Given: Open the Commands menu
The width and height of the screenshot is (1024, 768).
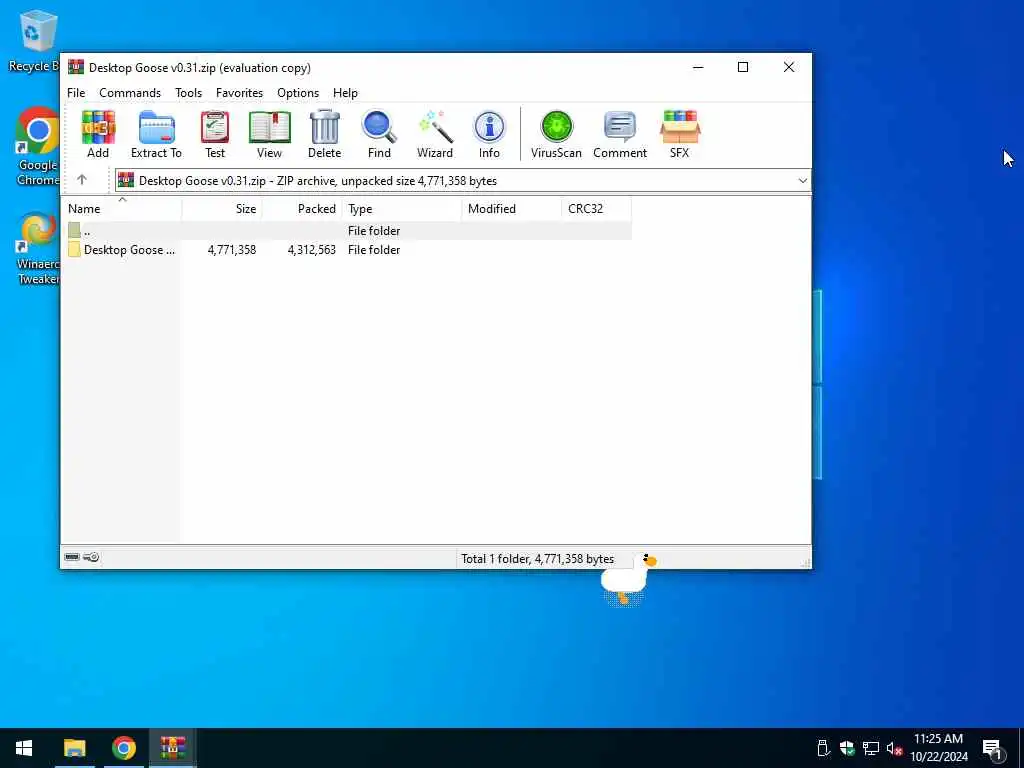Looking at the screenshot, I should (x=130, y=93).
